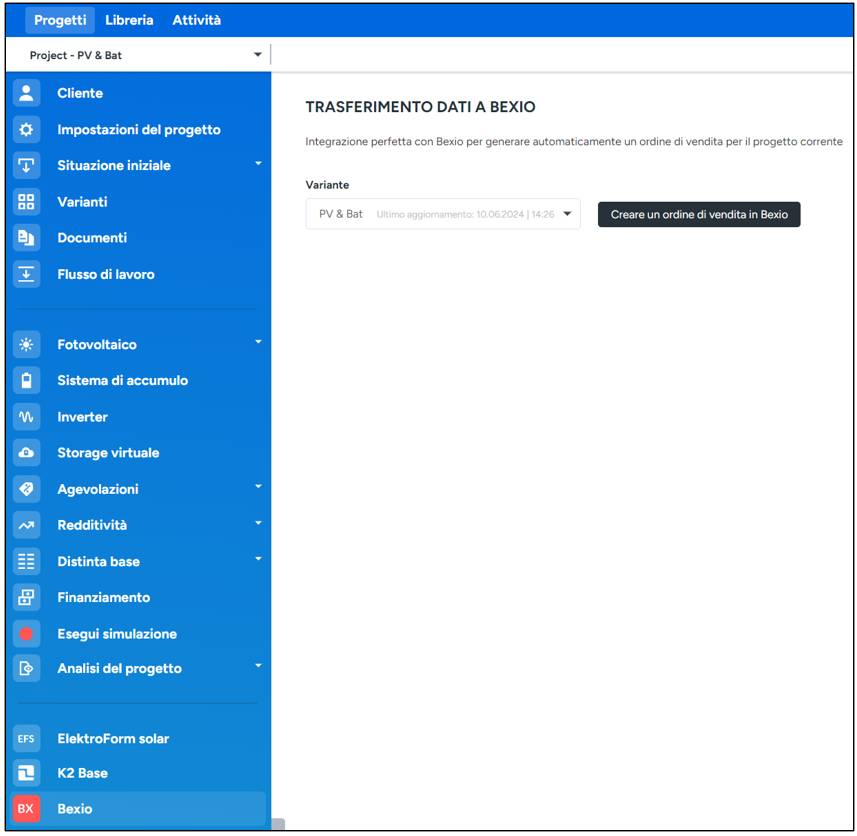Open the Variante PV & Bat dropdown
This screenshot has height=836, width=857.
click(567, 214)
